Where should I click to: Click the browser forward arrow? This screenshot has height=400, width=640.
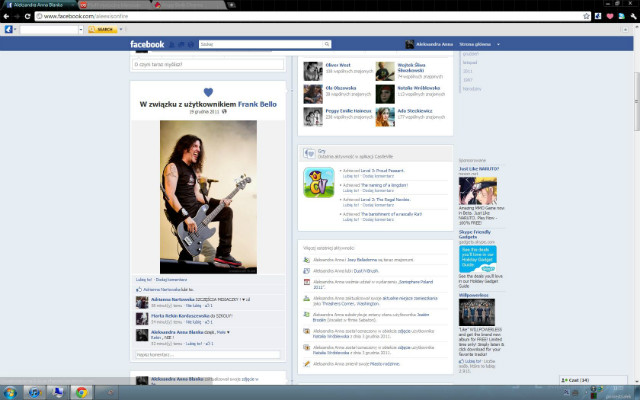point(17,16)
